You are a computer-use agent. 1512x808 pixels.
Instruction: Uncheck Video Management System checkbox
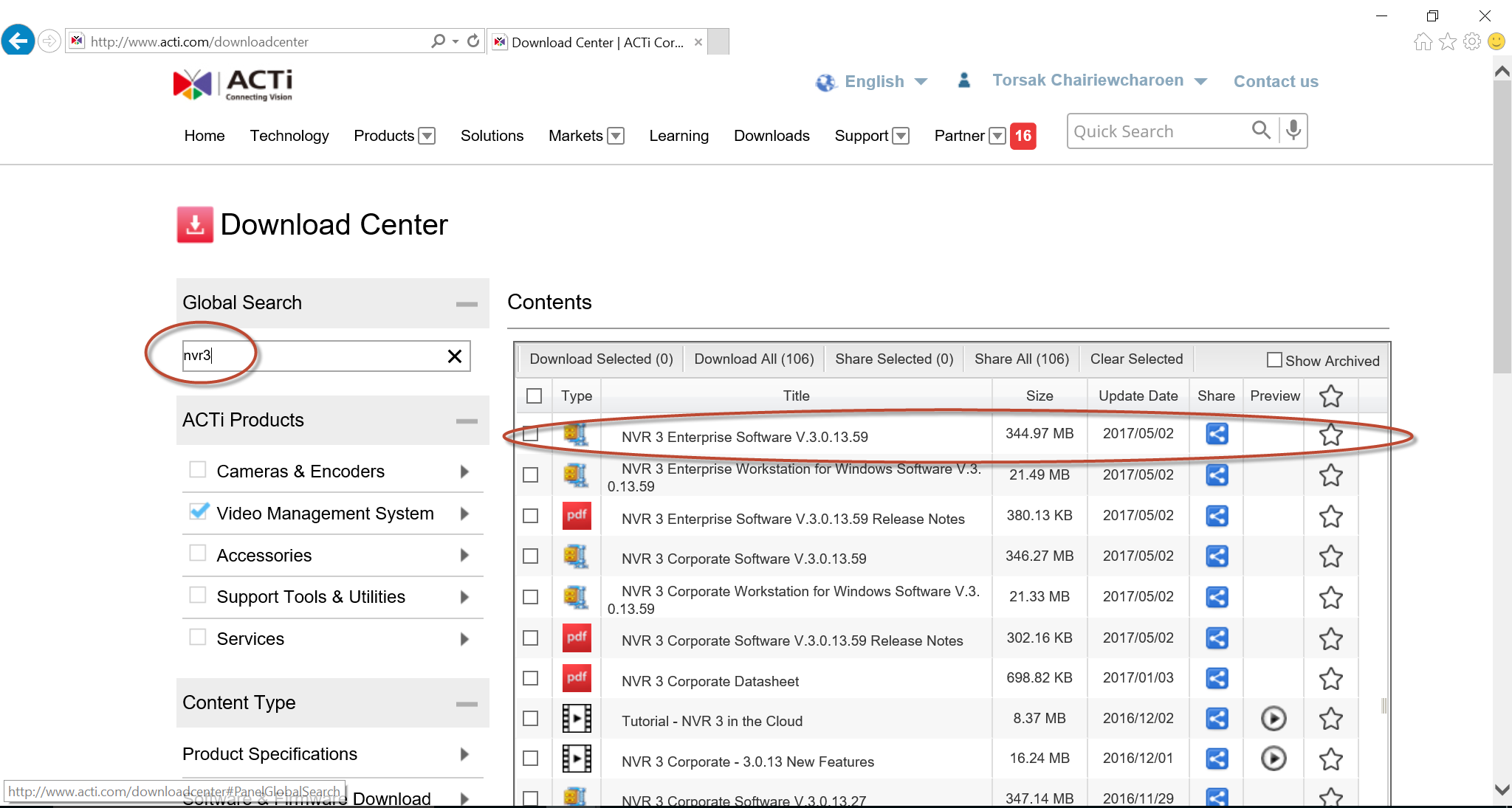pos(198,511)
